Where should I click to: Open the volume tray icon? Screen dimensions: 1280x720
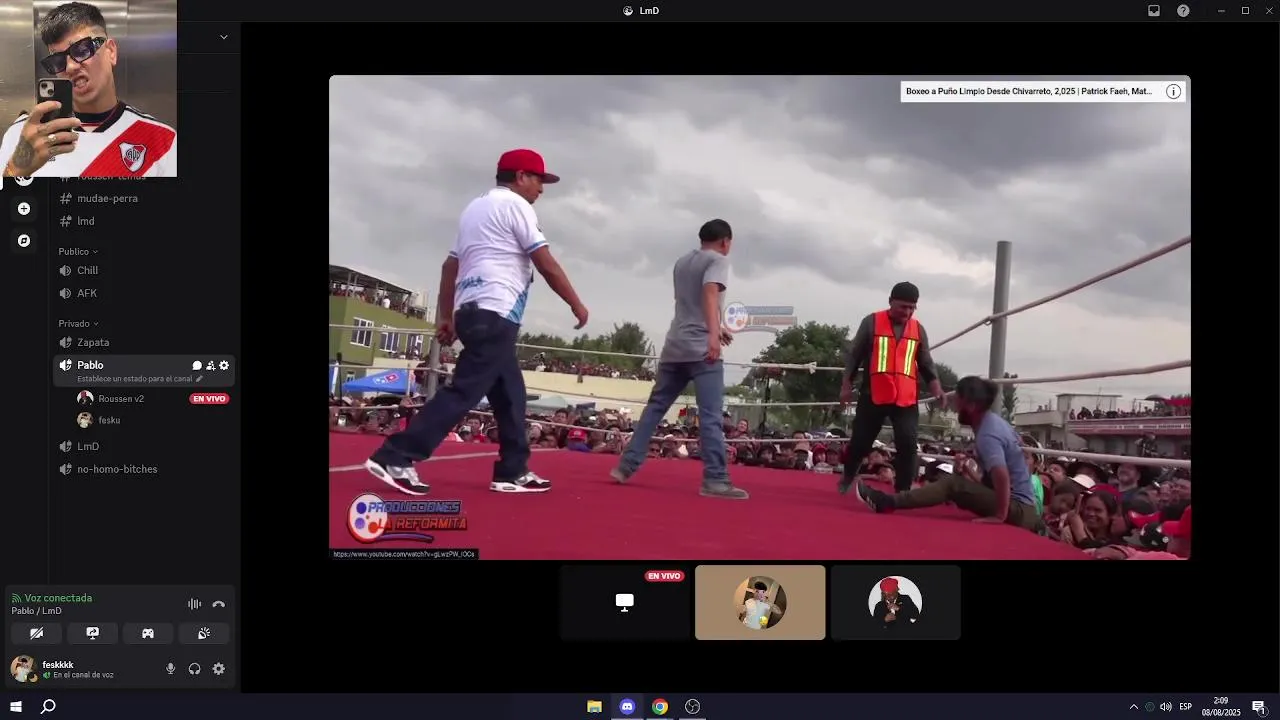click(x=1166, y=707)
